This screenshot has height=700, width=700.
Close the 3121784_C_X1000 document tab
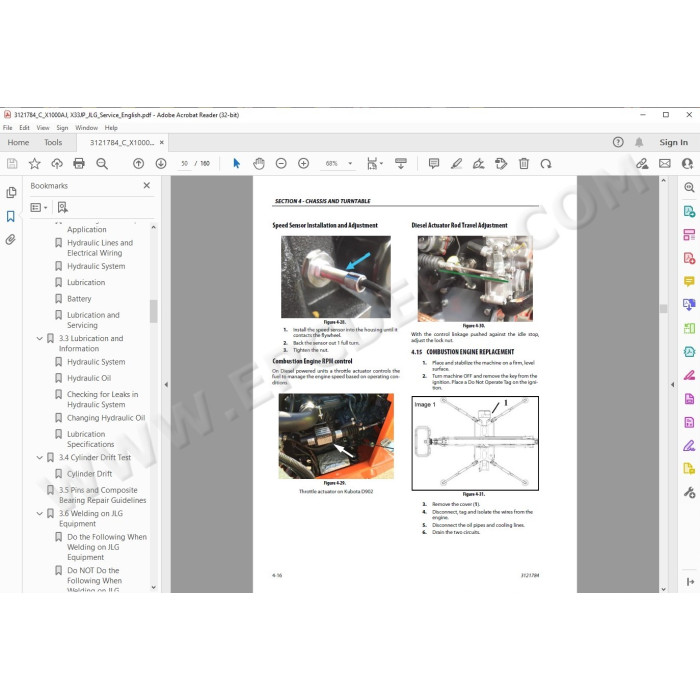162,142
